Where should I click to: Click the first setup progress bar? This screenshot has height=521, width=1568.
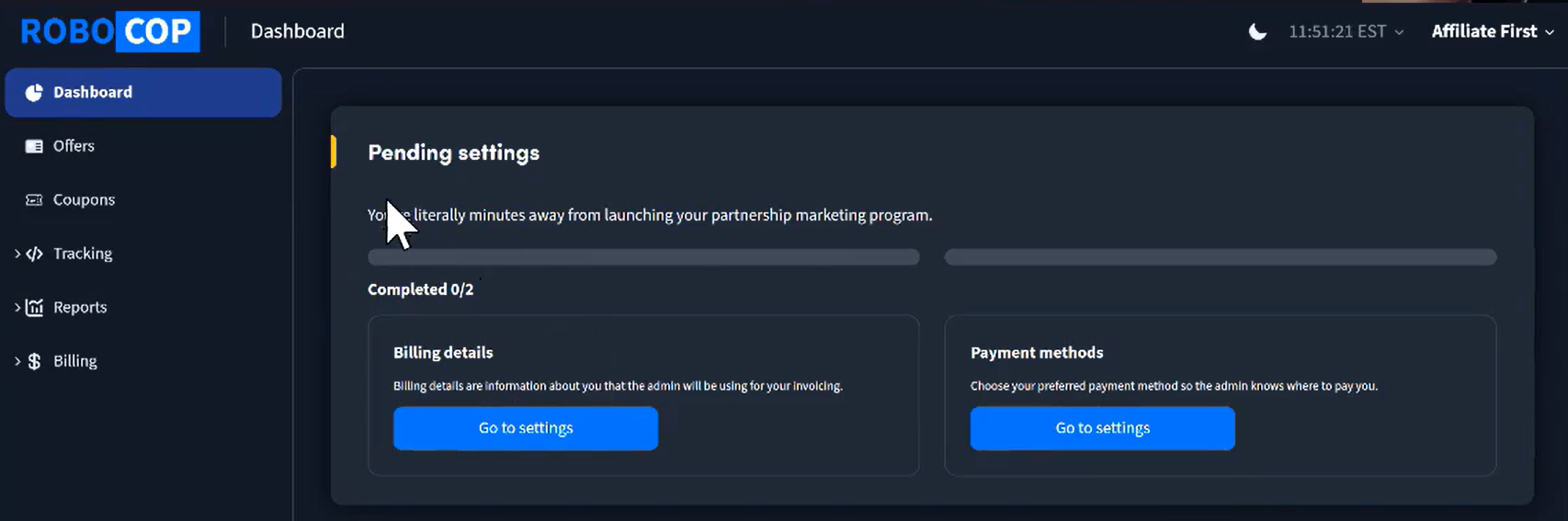click(x=643, y=257)
